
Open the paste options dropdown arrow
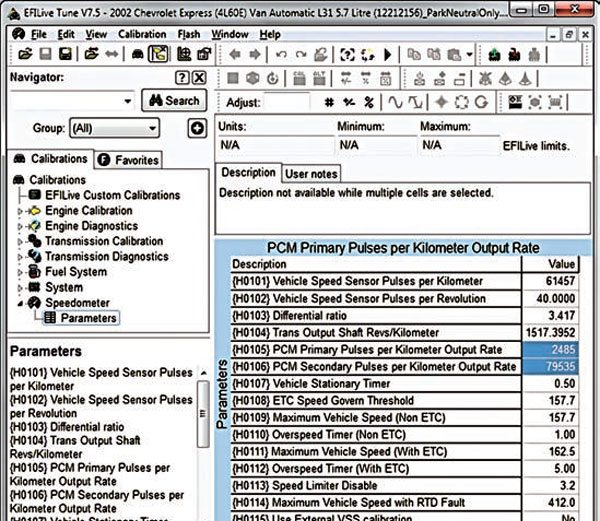(469, 55)
